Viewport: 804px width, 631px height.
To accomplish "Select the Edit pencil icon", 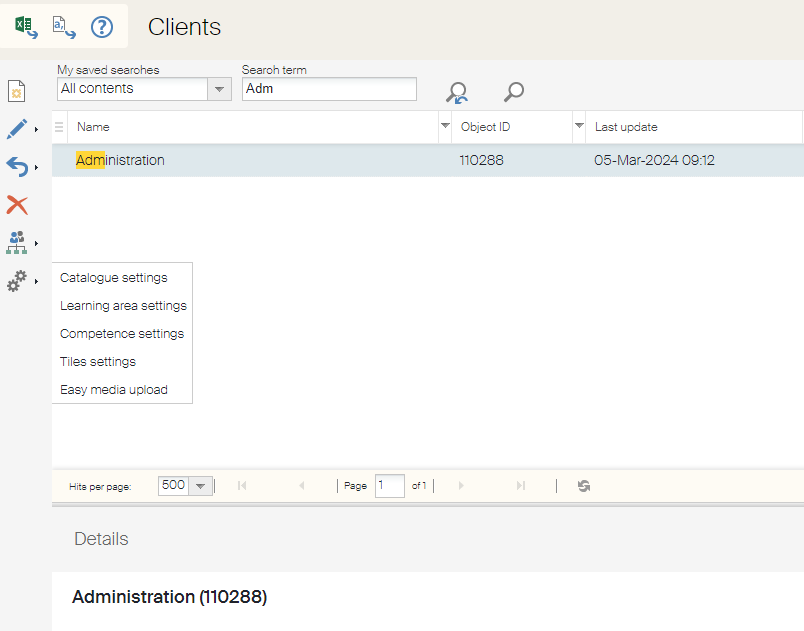I will click(16, 128).
